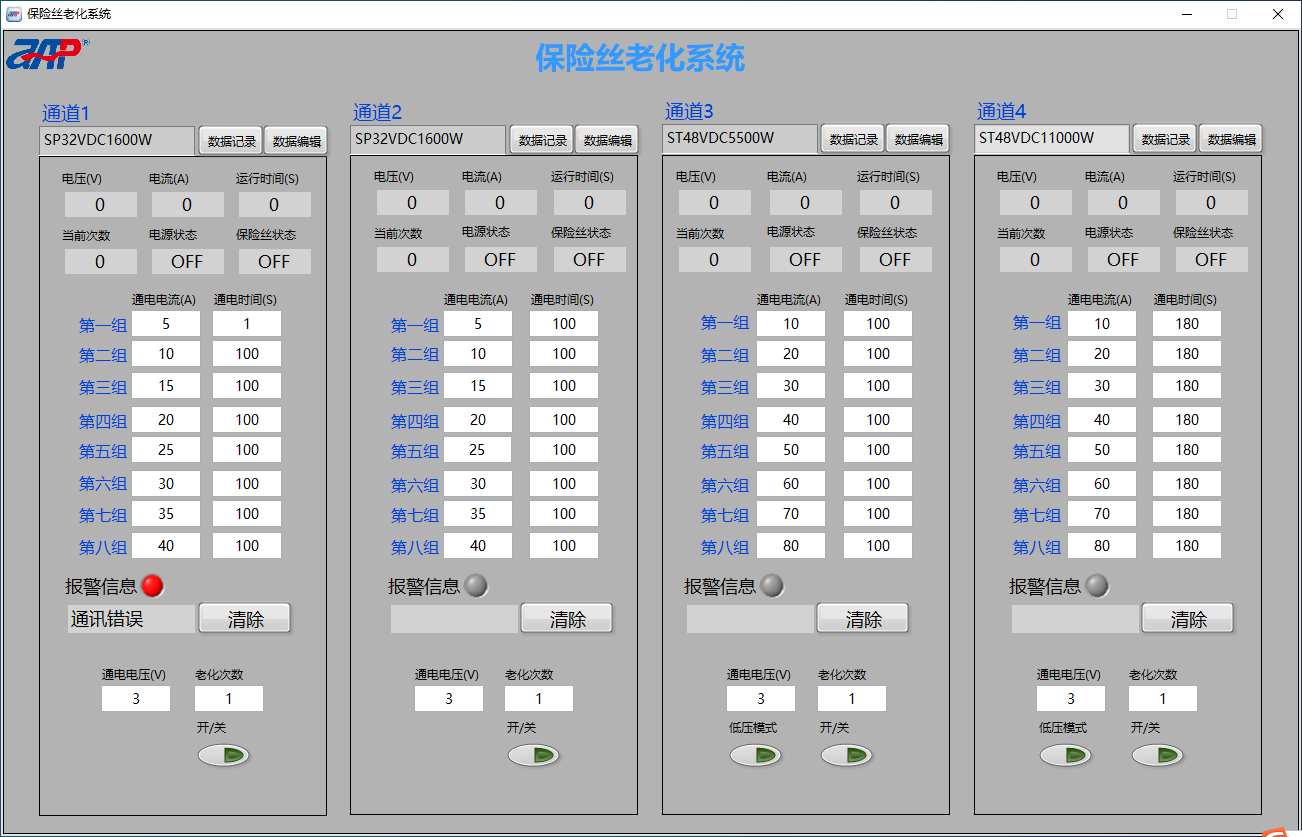Click the grey alarm indicator in channel 3
The image size is (1302, 837).
(772, 586)
